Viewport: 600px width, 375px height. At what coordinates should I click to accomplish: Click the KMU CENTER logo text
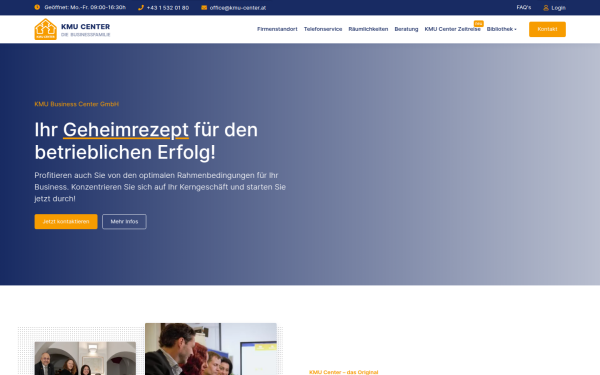[85, 26]
